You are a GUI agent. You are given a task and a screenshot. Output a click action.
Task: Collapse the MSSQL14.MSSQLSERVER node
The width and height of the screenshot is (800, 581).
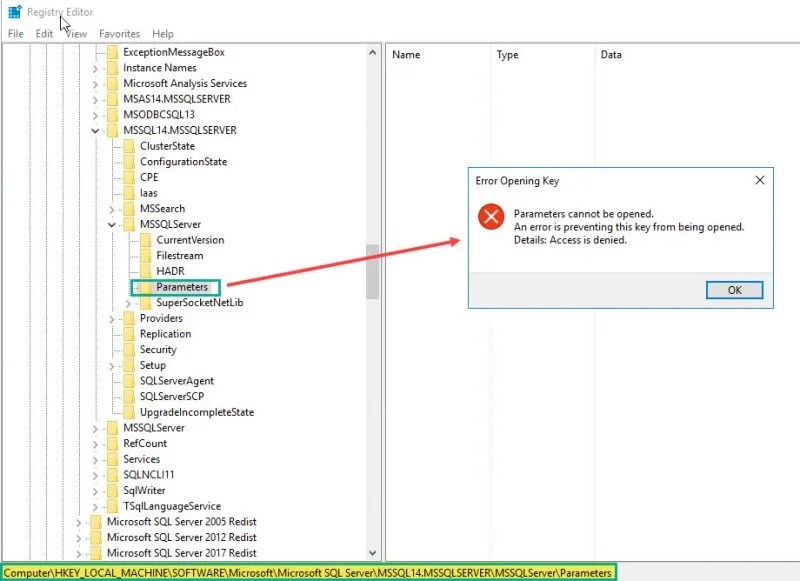point(95,130)
